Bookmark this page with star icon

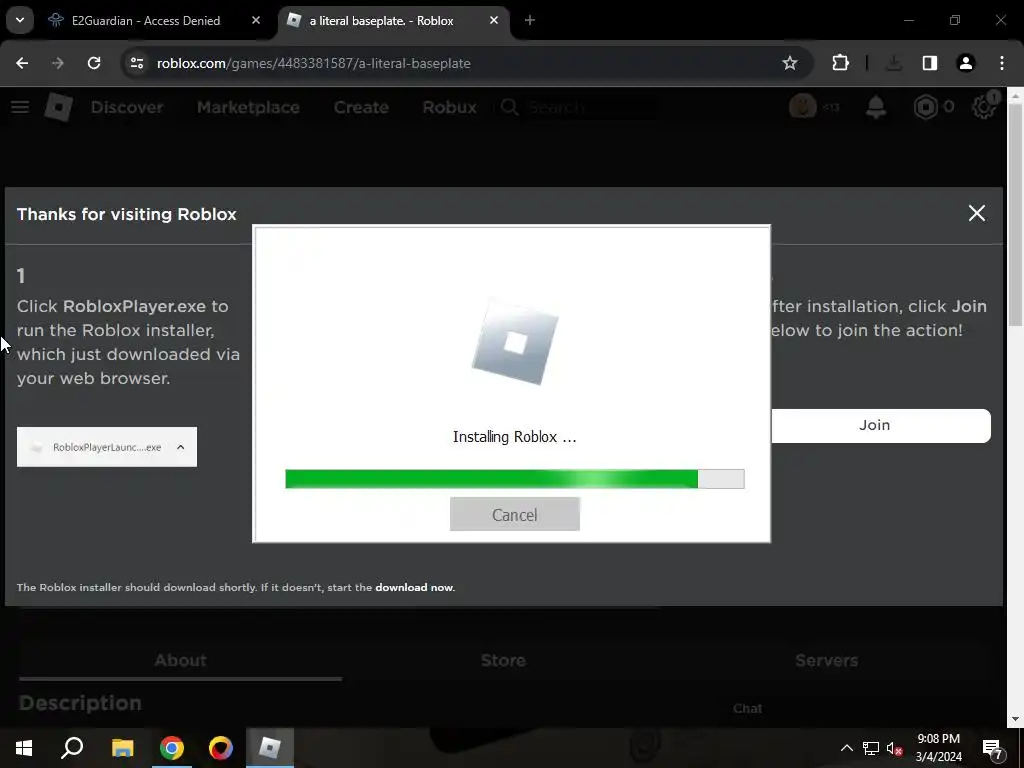[790, 63]
